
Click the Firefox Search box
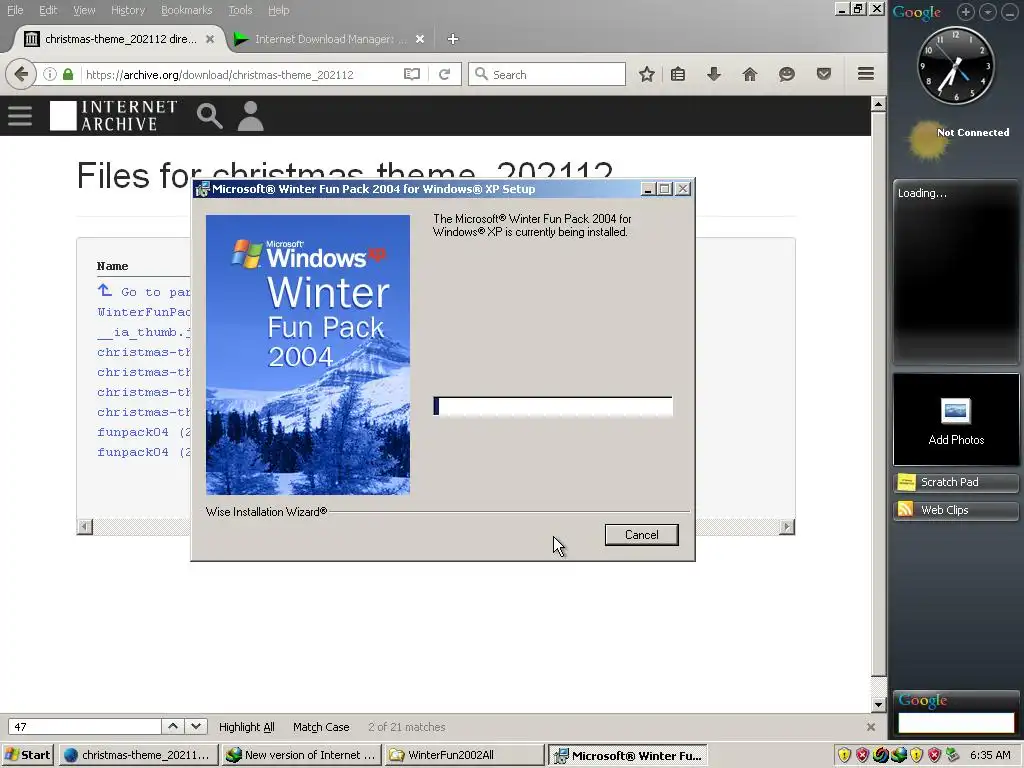[547, 74]
